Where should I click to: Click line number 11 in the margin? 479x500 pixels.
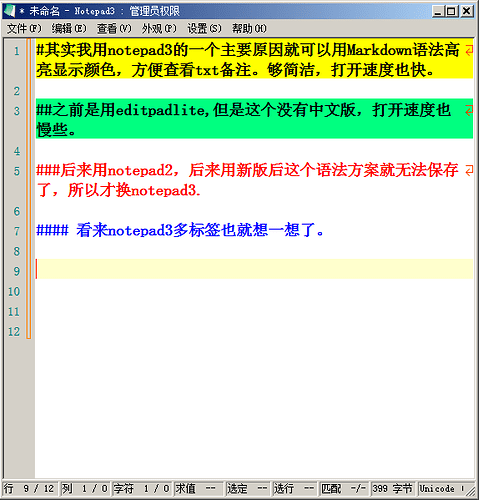14,311
